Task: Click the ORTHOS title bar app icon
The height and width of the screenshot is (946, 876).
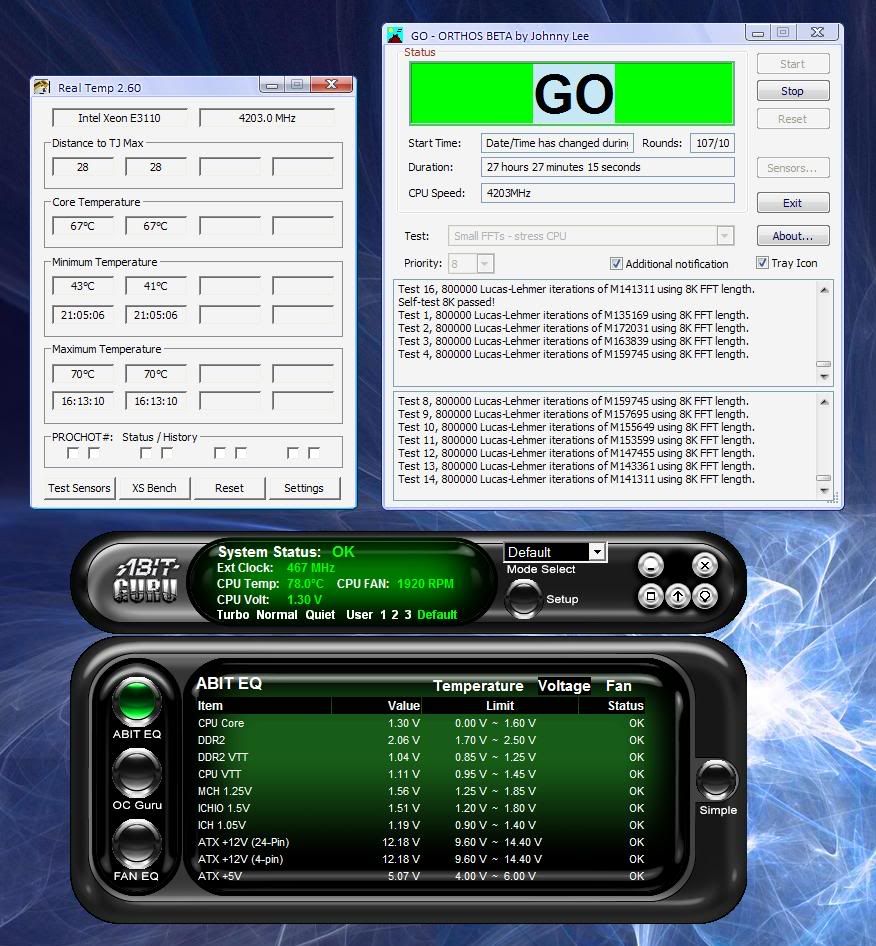Action: [395, 35]
